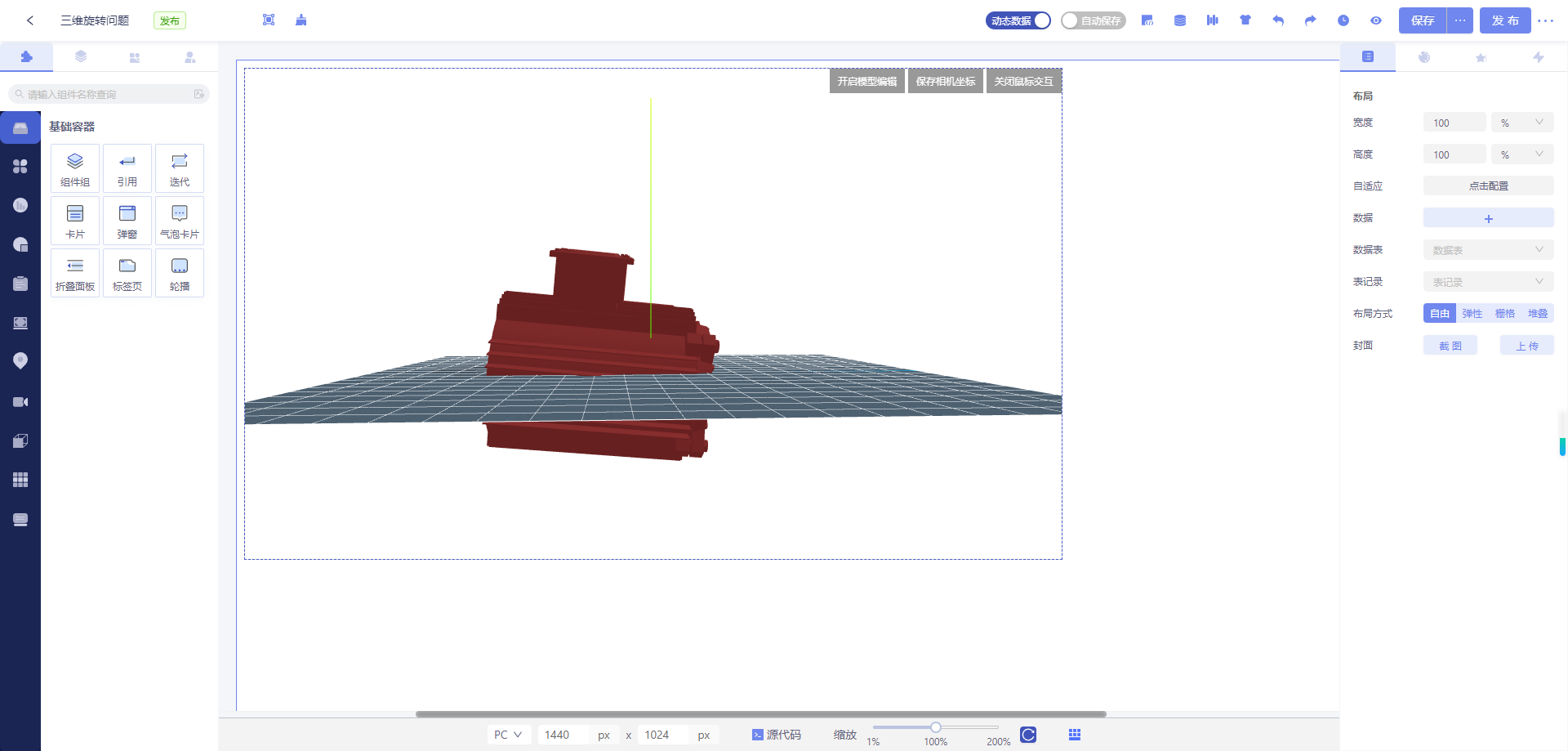Select the 3D cube sidebar category

[20, 441]
